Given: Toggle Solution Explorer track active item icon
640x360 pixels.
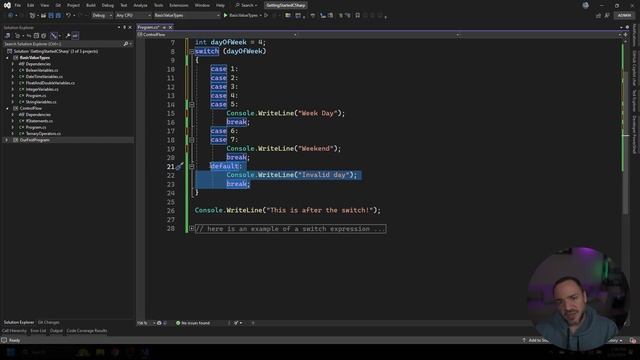Looking at the screenshot, I should click(x=53, y=36).
